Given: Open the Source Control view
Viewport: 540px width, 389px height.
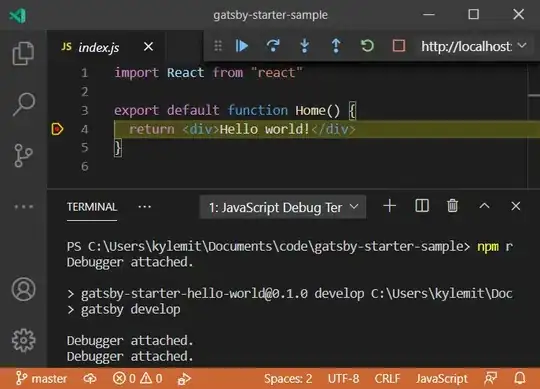Looking at the screenshot, I should (23, 156).
